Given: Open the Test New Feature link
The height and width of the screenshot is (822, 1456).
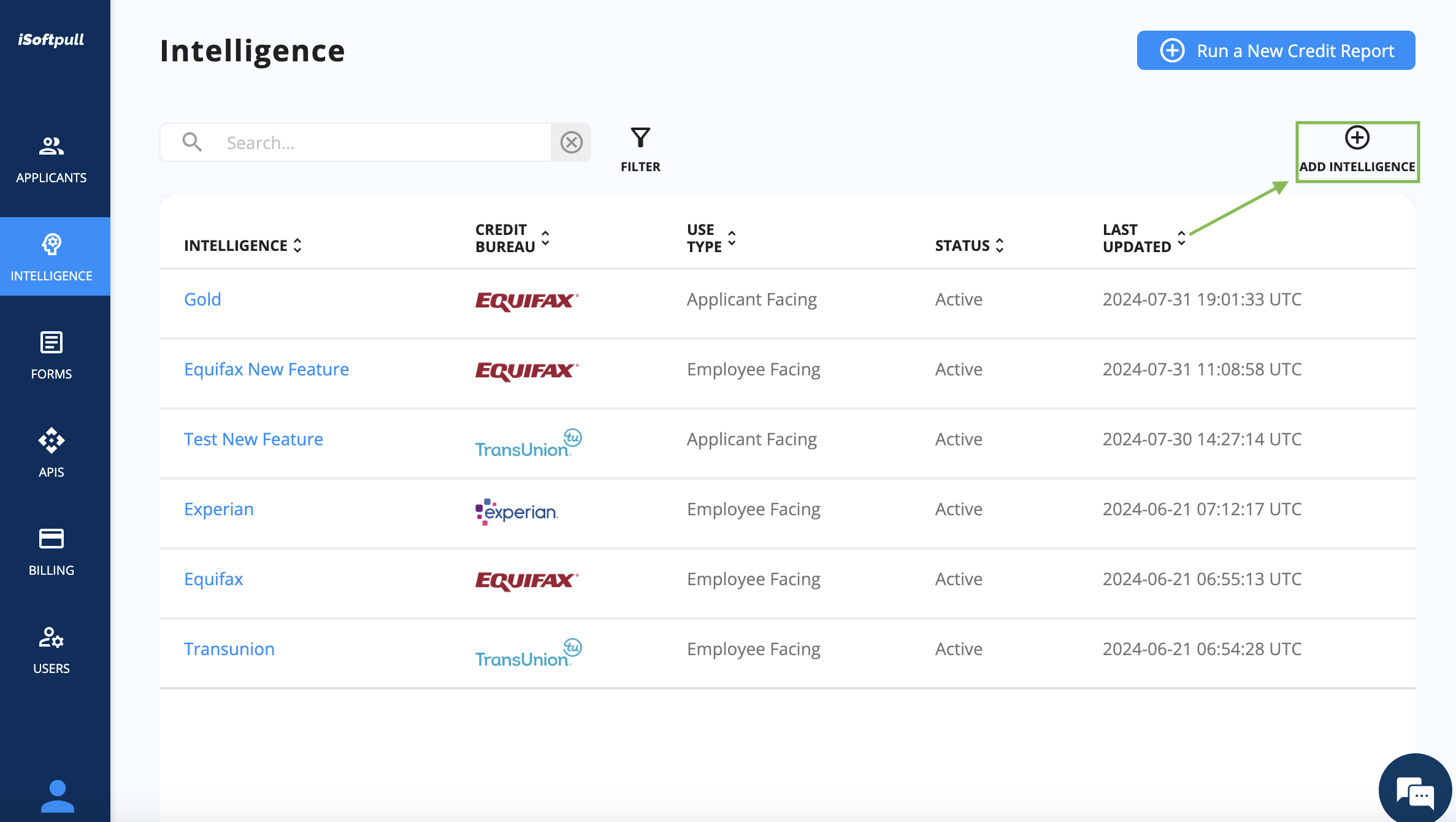Looking at the screenshot, I should [253, 439].
